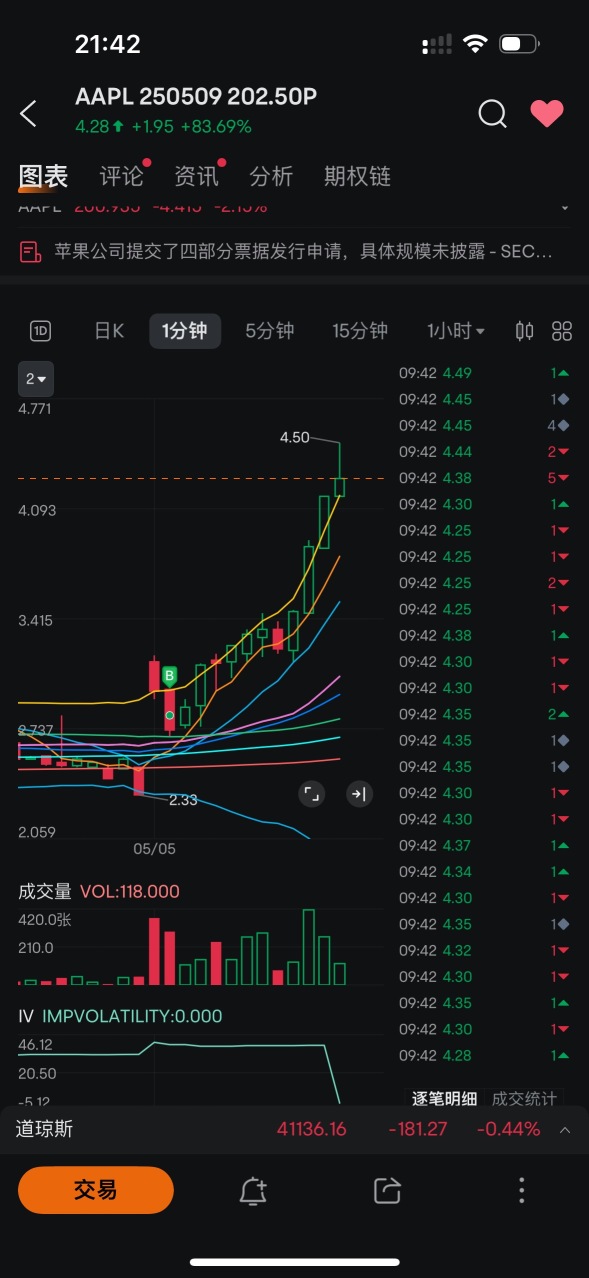Viewport: 589px width, 1278px height.
Task: Tap the 4.49 tick trade row
Action: 485,373
